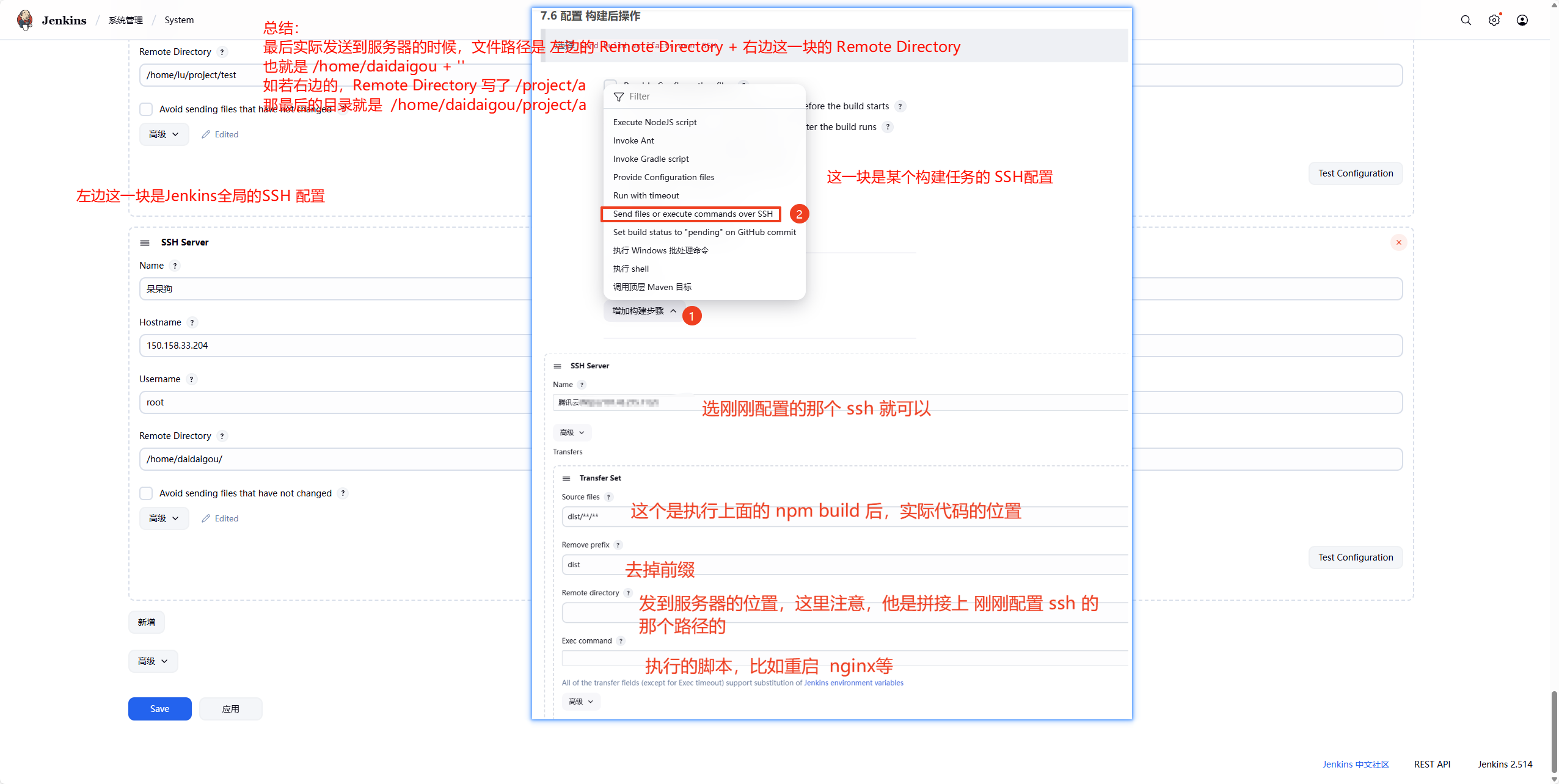Screen dimensions: 1559x784
Task: Open the user account icon
Action: [x=1522, y=20]
